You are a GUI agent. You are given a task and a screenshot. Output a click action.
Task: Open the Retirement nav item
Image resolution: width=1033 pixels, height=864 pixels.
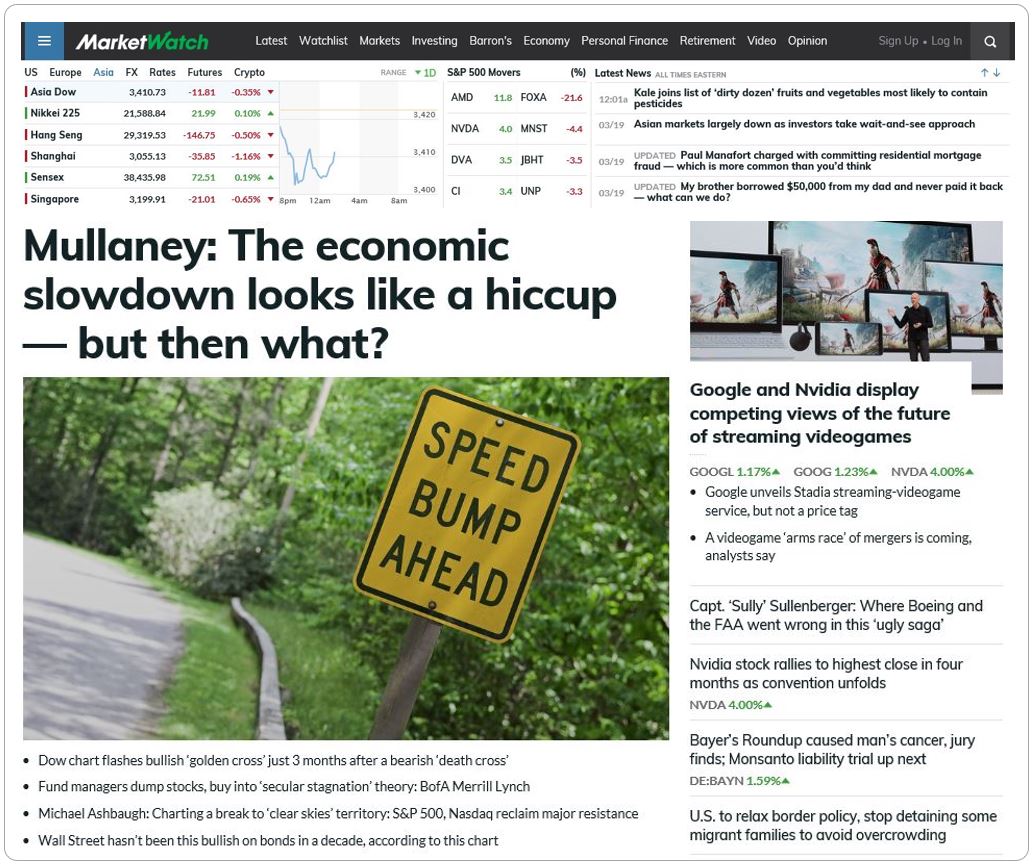coord(708,41)
